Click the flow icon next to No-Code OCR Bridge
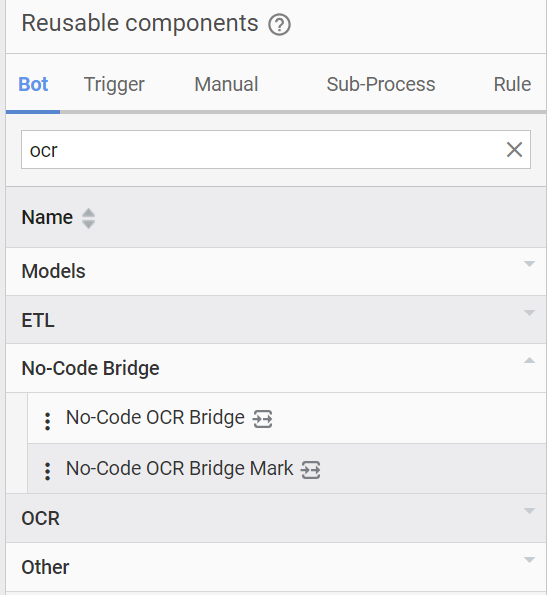547x595 pixels. (263, 419)
